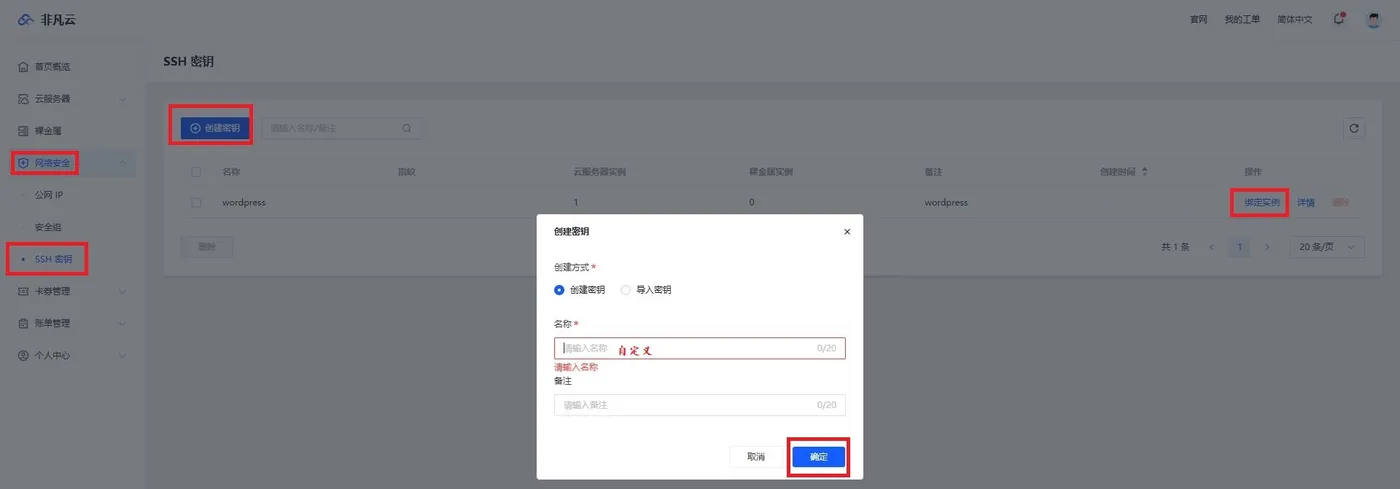Click 绑定实例 for wordpress row
This screenshot has height=489, width=1400.
tap(1262, 202)
